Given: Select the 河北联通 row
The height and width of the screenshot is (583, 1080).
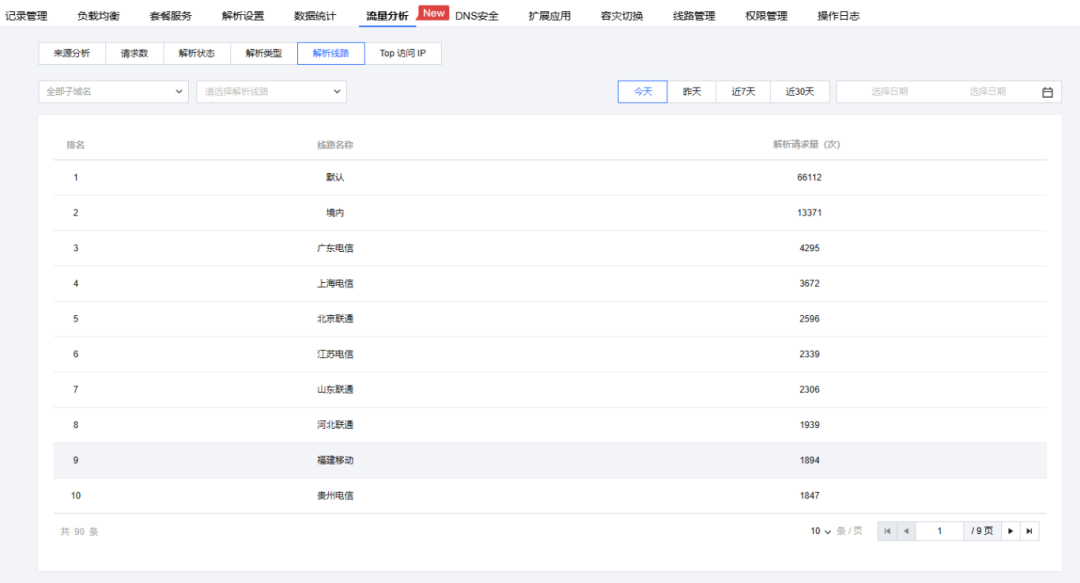Looking at the screenshot, I should (x=550, y=425).
